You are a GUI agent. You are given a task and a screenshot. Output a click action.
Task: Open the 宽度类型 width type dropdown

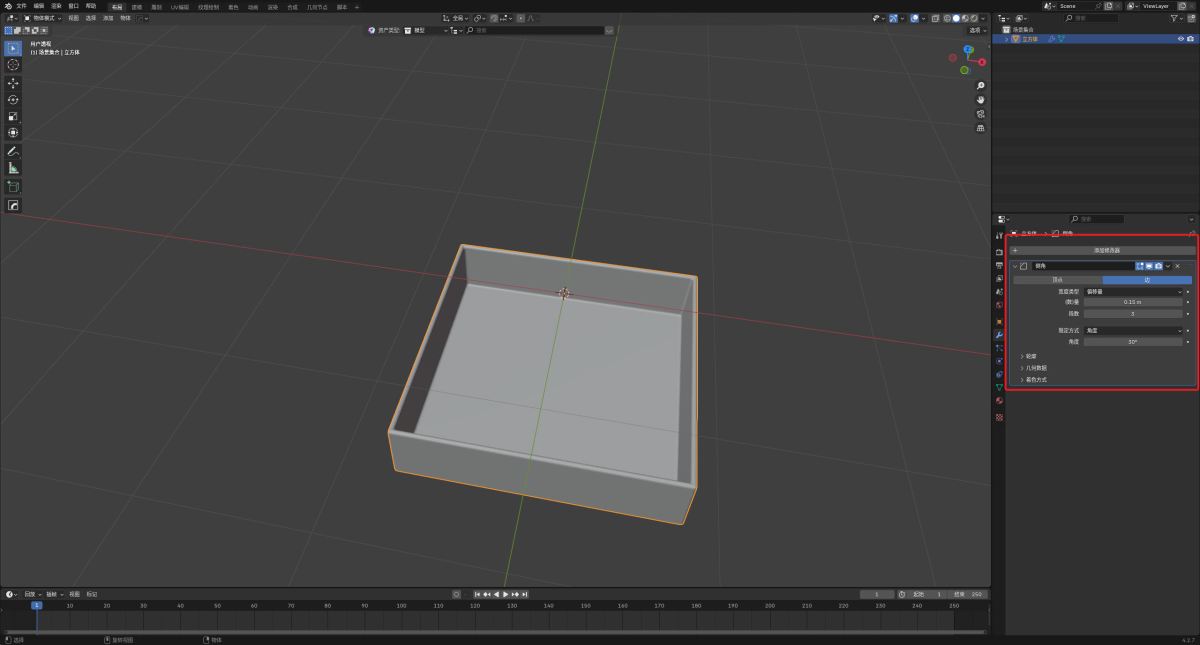click(1133, 291)
